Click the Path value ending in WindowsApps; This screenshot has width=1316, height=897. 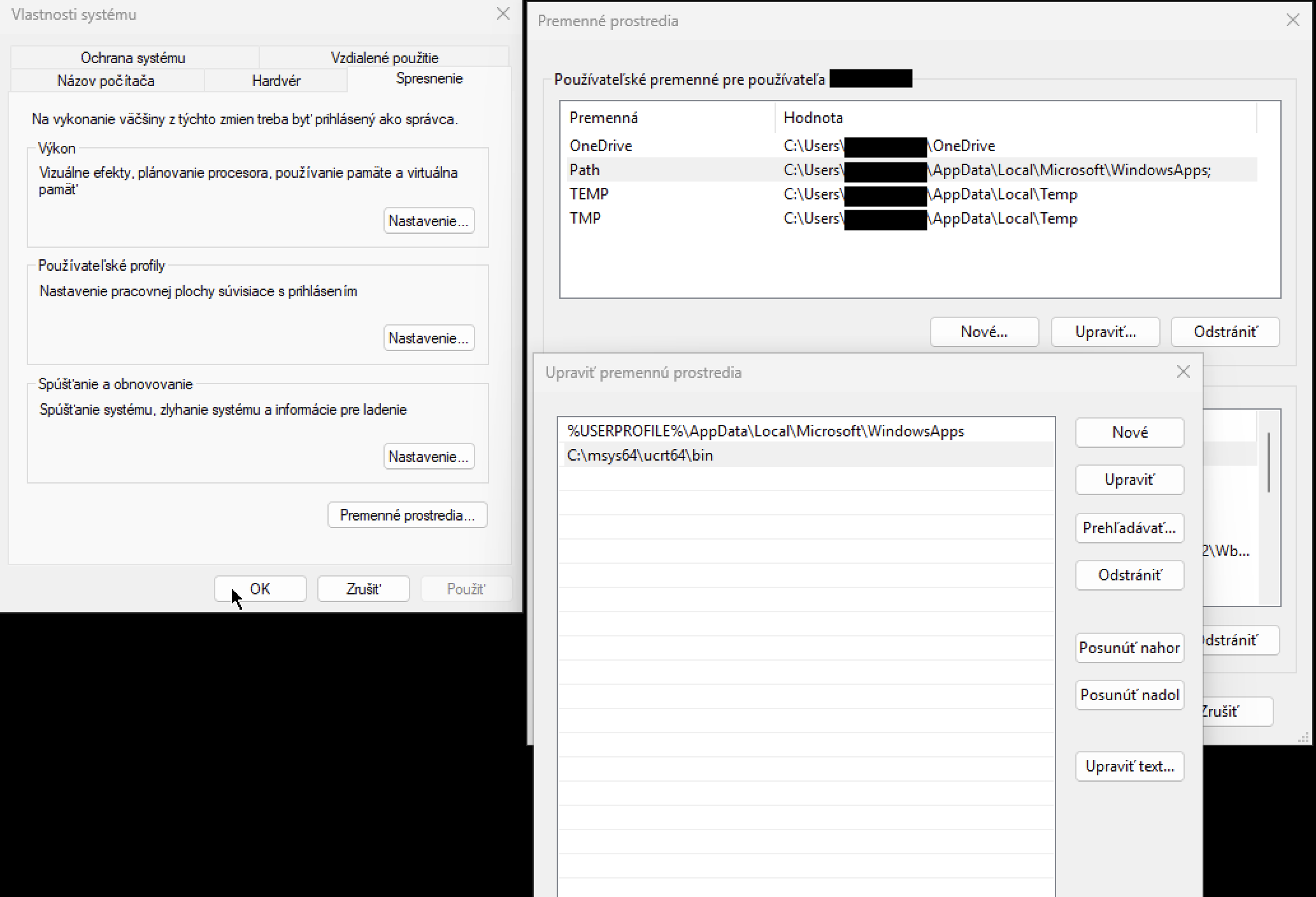[x=997, y=170]
